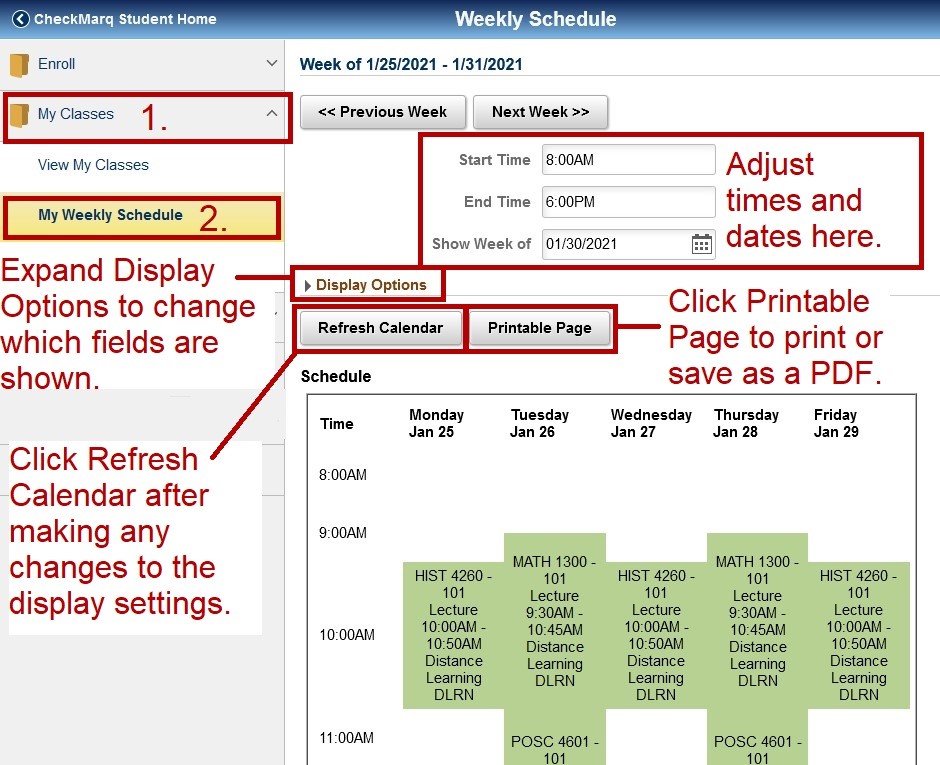Click the Enroll folder icon

[x=19, y=65]
